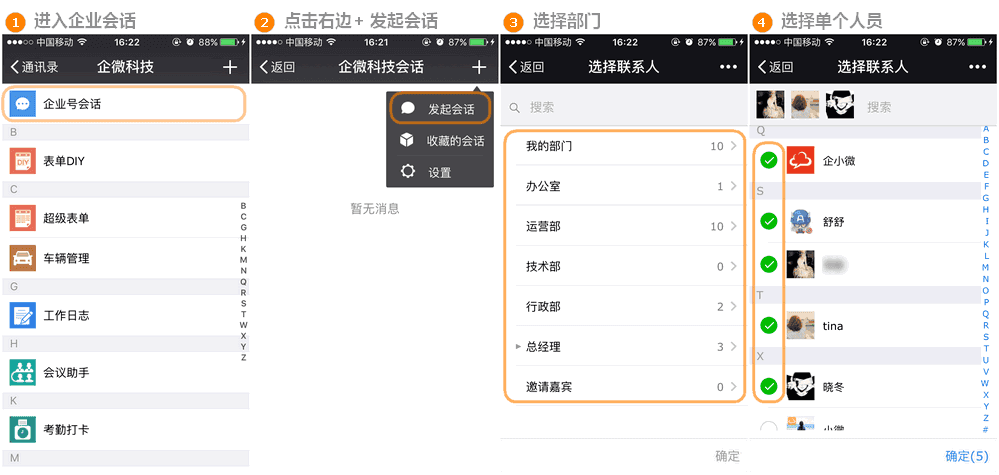Tap 会议助手 label text
Screen dimensions: 999x475
pos(66,372)
